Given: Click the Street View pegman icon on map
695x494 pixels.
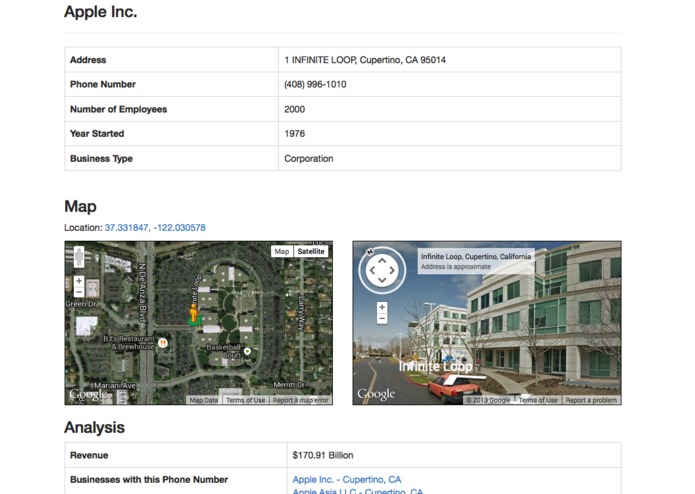Looking at the screenshot, I should [79, 257].
